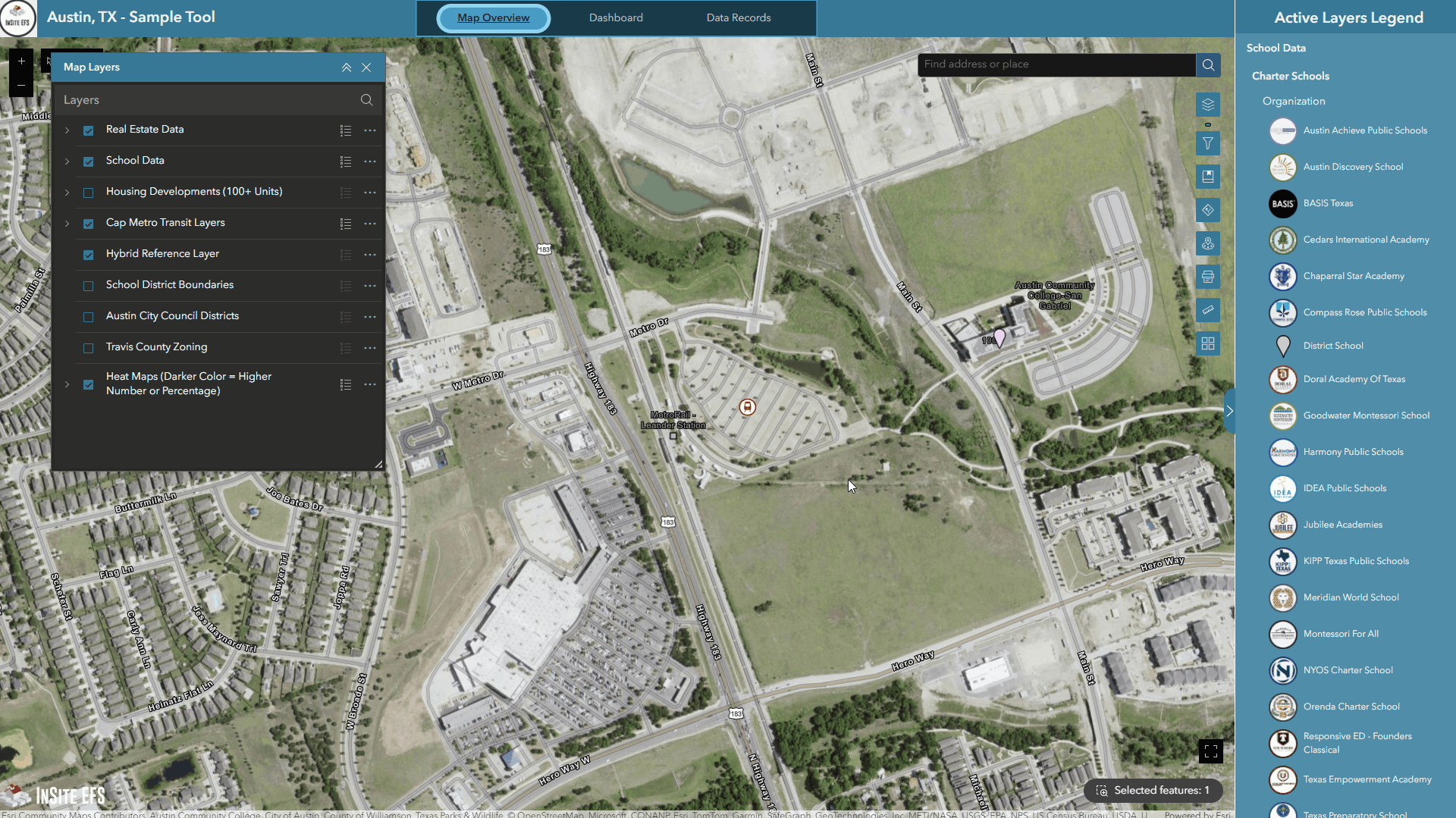Open the filter funnel tool

click(1208, 143)
